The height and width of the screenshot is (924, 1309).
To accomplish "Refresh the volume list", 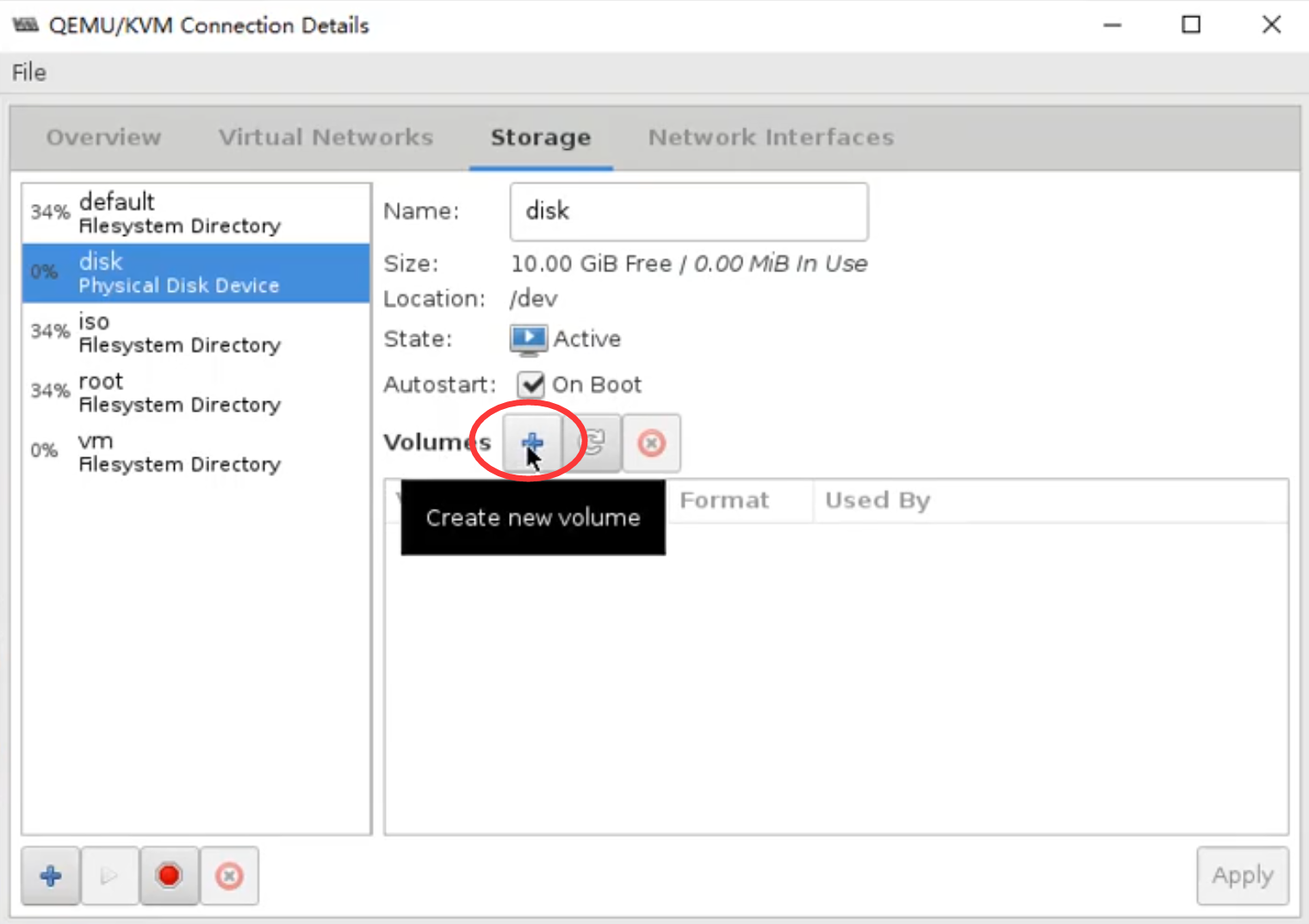I will pyautogui.click(x=592, y=443).
